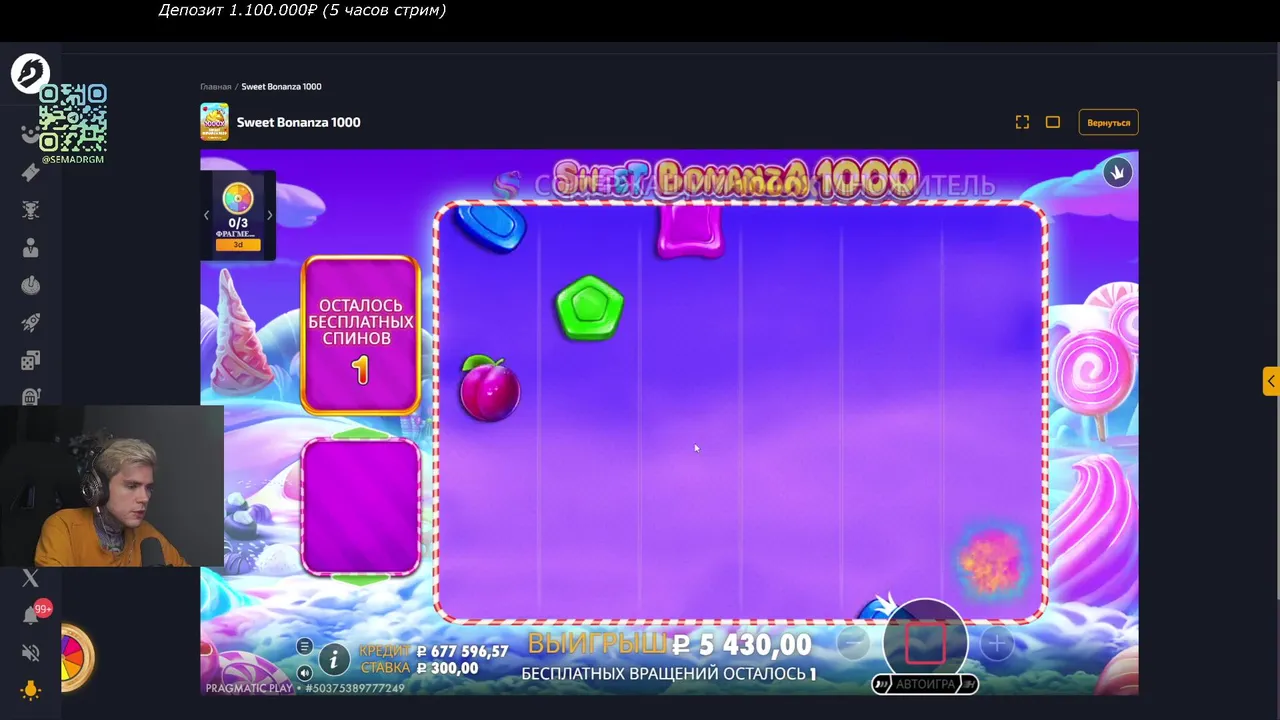The height and width of the screenshot is (720, 1280).
Task: Show previous promo card arrow
Action: [207, 215]
